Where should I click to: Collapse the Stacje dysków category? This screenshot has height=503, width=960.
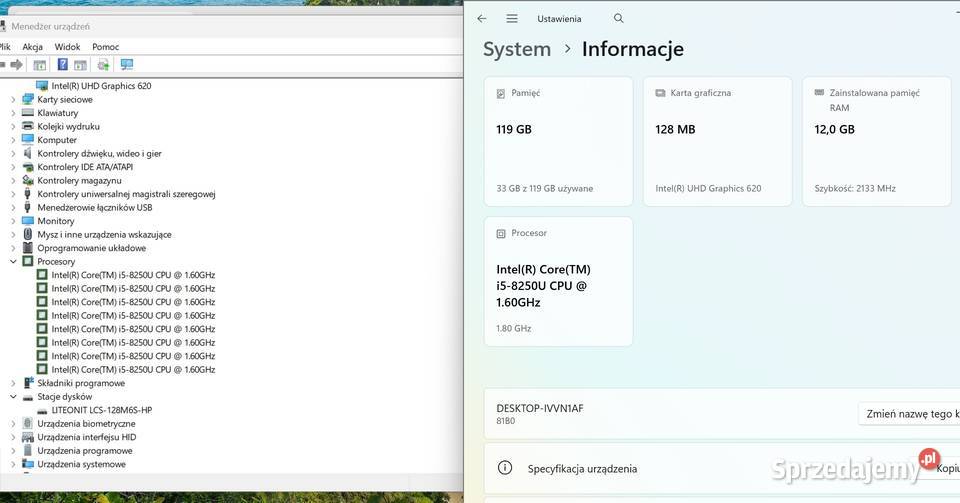point(13,397)
